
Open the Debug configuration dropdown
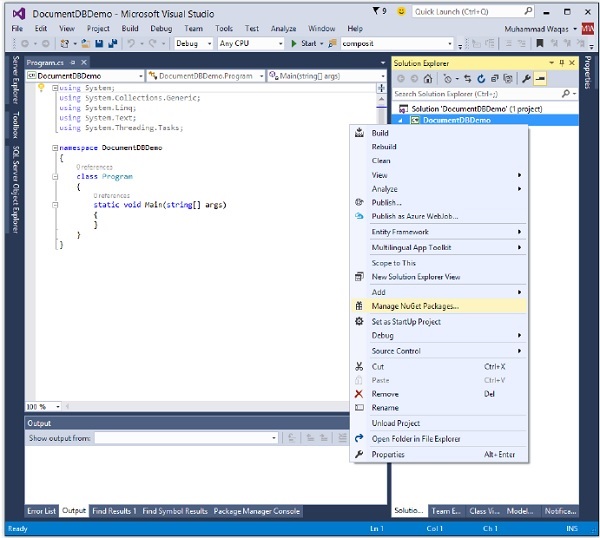pos(209,44)
